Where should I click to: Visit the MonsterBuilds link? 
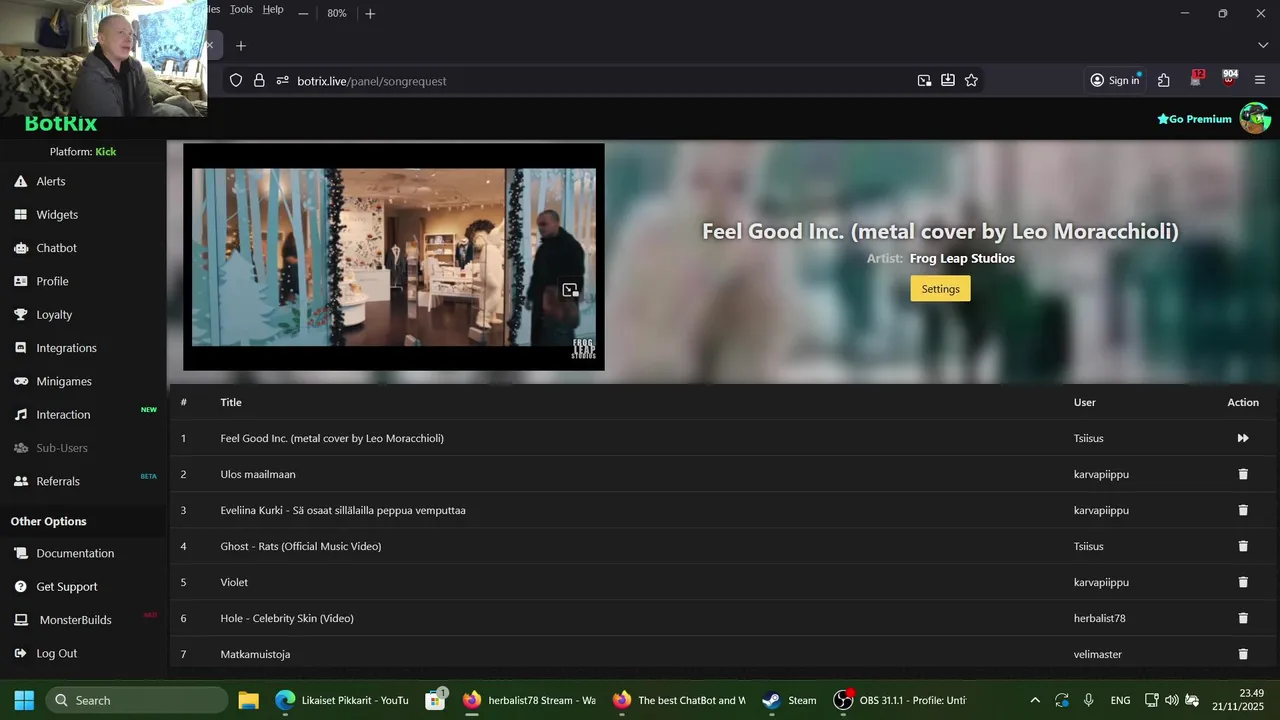click(x=75, y=620)
